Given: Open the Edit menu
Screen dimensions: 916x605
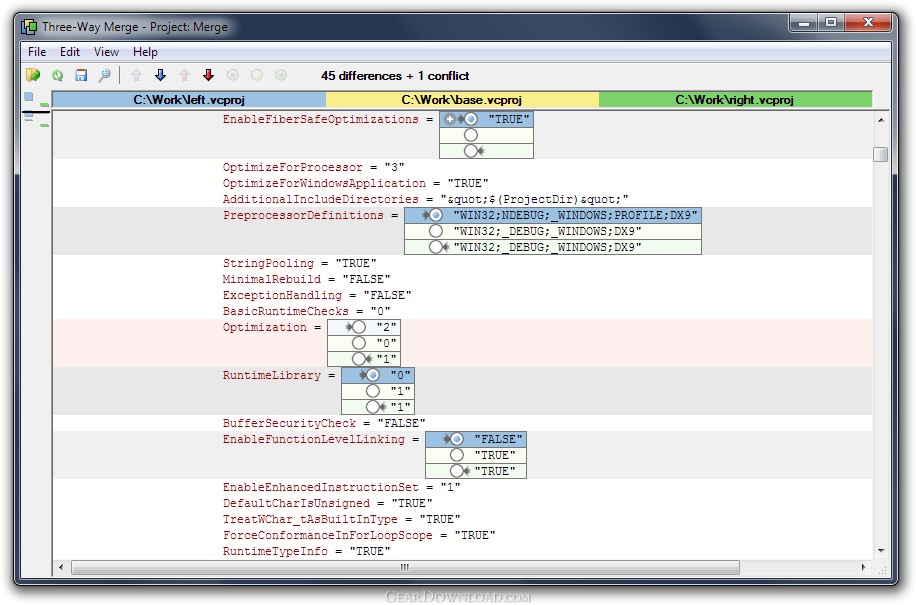Looking at the screenshot, I should [x=70, y=52].
